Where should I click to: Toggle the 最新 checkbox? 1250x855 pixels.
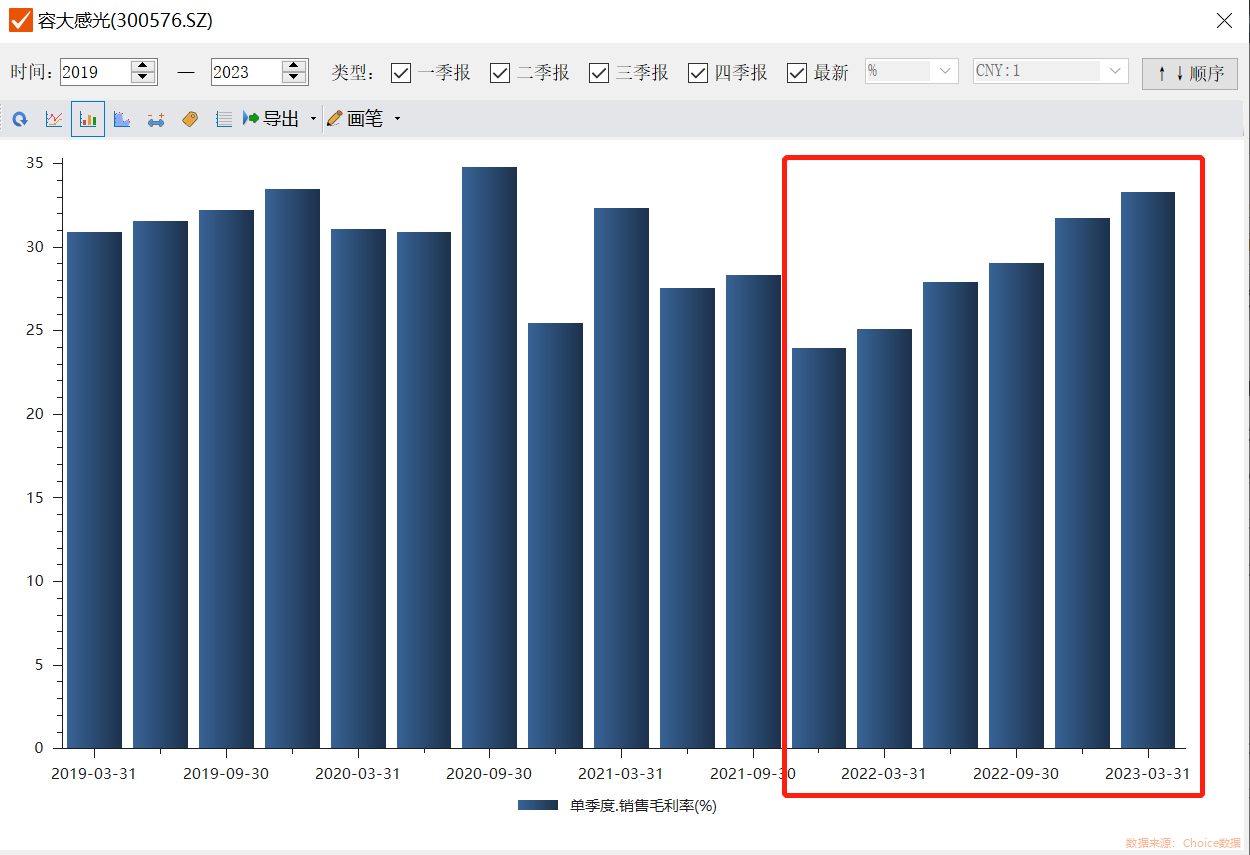point(797,73)
